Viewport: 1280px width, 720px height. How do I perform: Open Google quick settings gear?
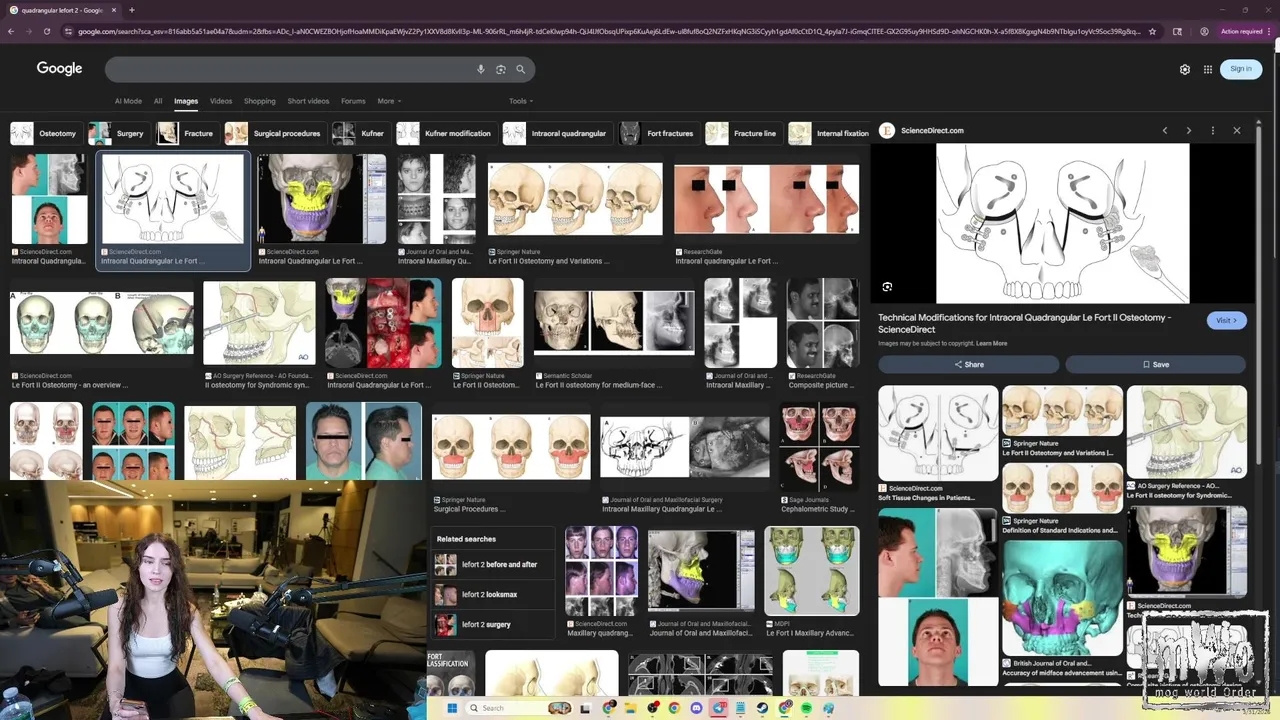click(1185, 69)
